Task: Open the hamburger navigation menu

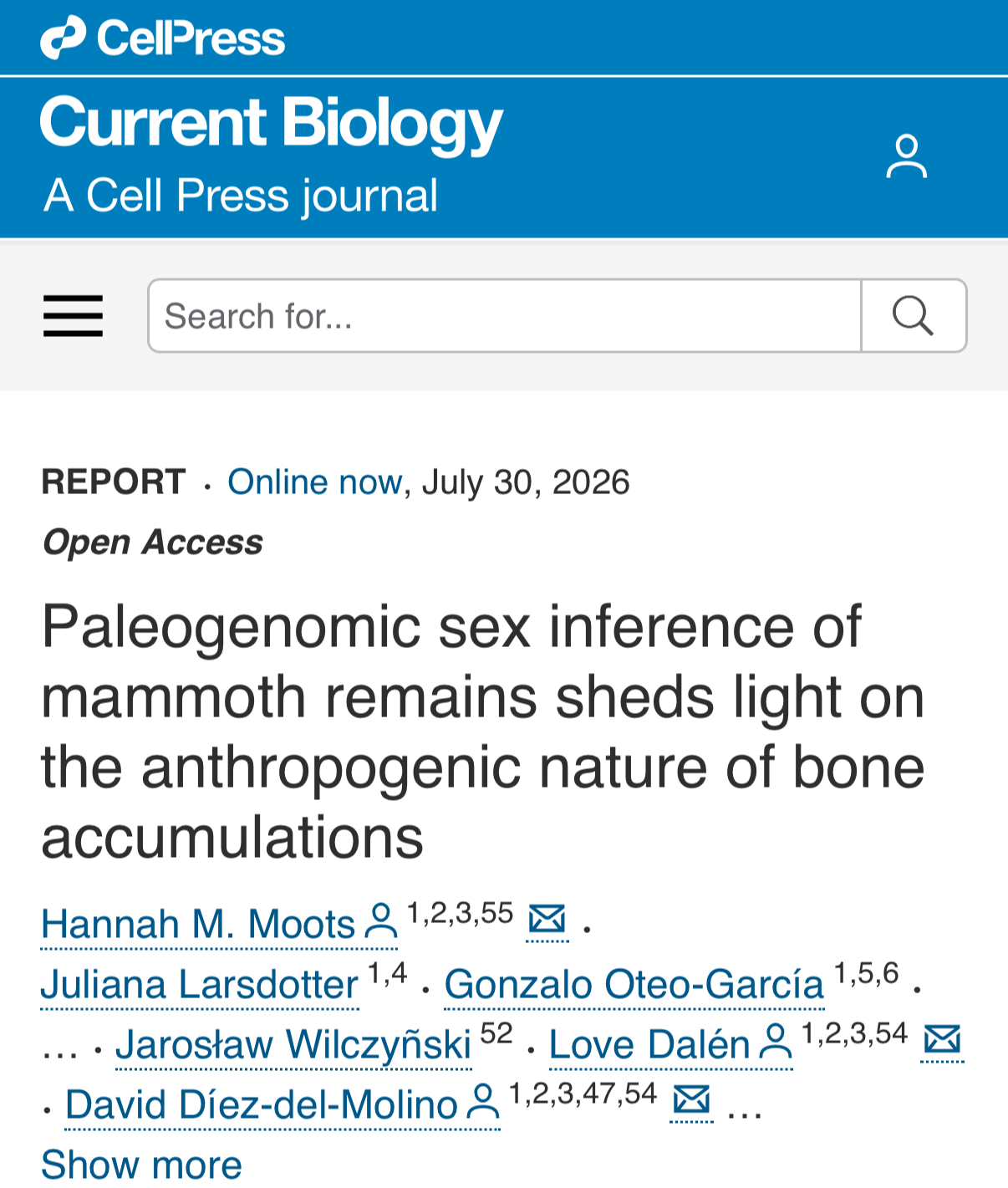Action: click(73, 316)
